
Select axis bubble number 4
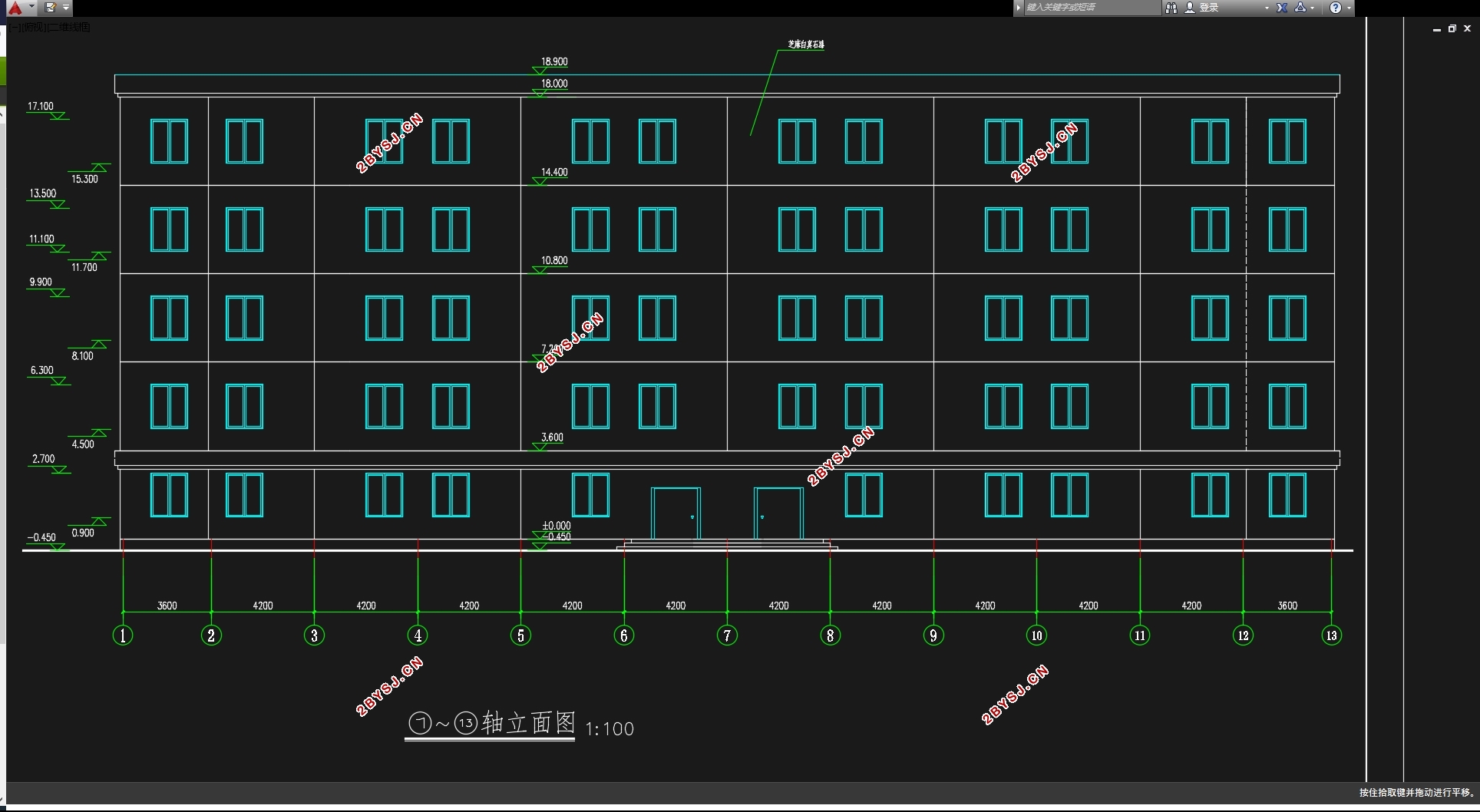(418, 635)
